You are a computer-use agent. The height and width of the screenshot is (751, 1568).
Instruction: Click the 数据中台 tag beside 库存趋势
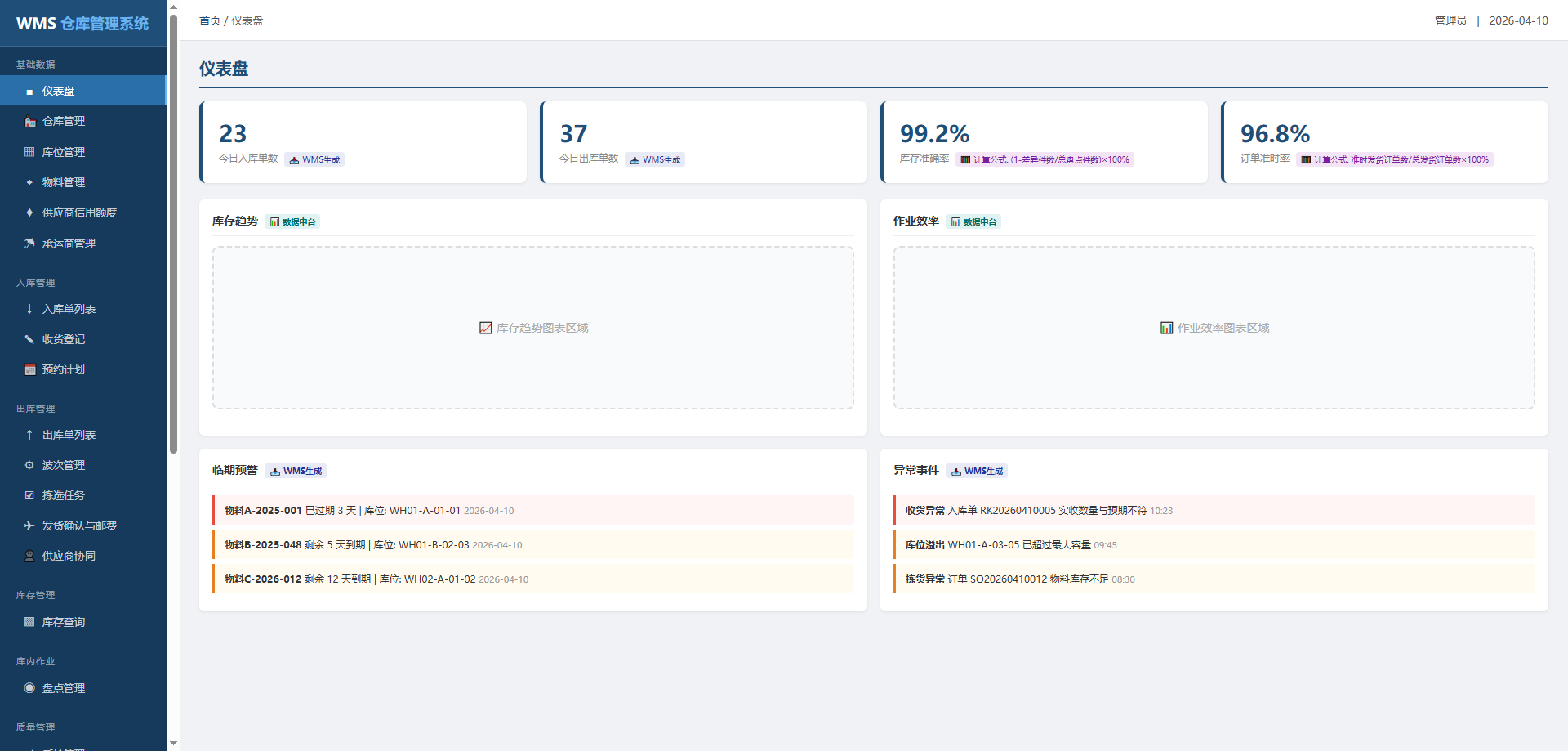(292, 221)
